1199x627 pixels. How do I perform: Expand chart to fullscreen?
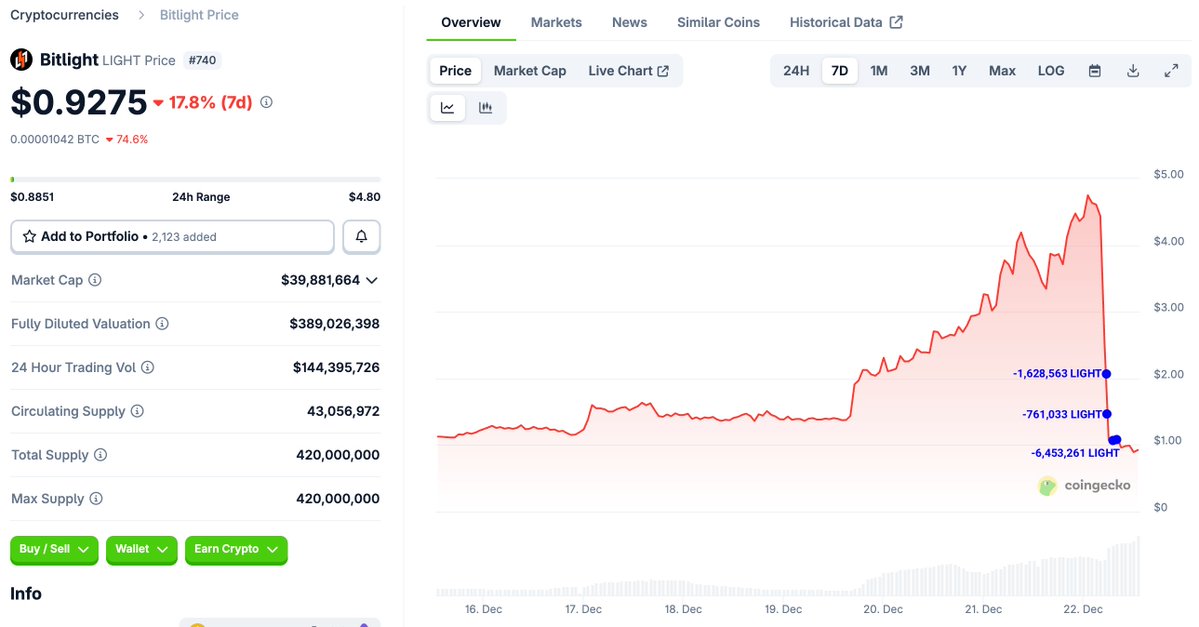pos(1171,71)
